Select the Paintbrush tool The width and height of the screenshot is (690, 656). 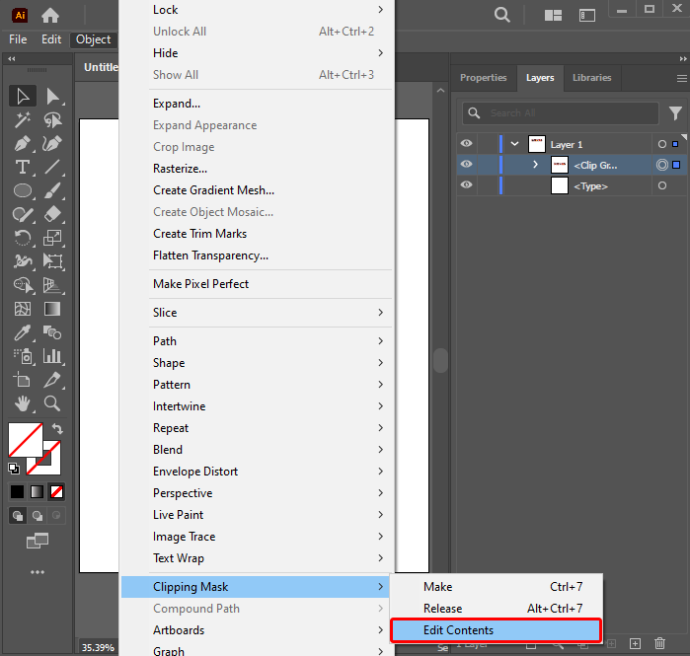[52, 191]
